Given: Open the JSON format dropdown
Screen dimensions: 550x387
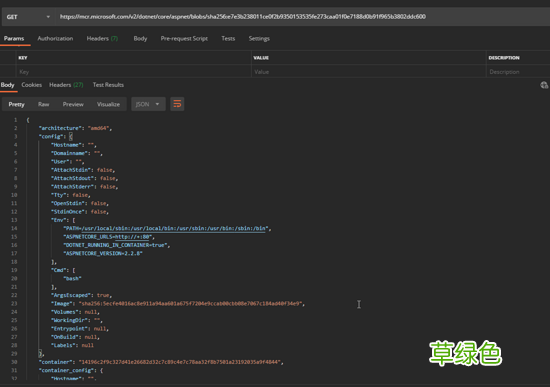Looking at the screenshot, I should coord(148,104).
